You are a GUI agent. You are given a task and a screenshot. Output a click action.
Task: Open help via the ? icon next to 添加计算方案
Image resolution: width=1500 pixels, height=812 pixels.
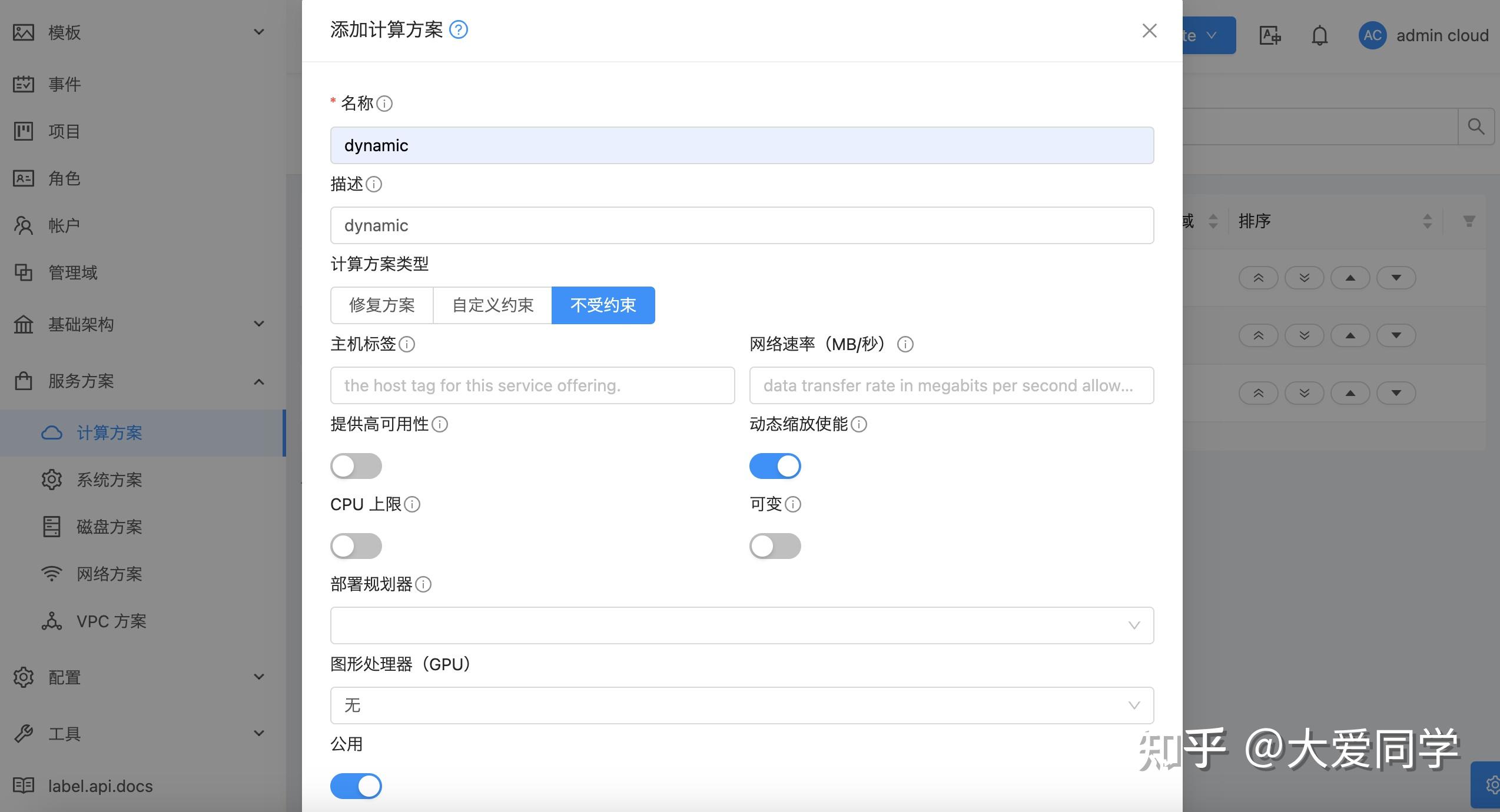pos(459,29)
